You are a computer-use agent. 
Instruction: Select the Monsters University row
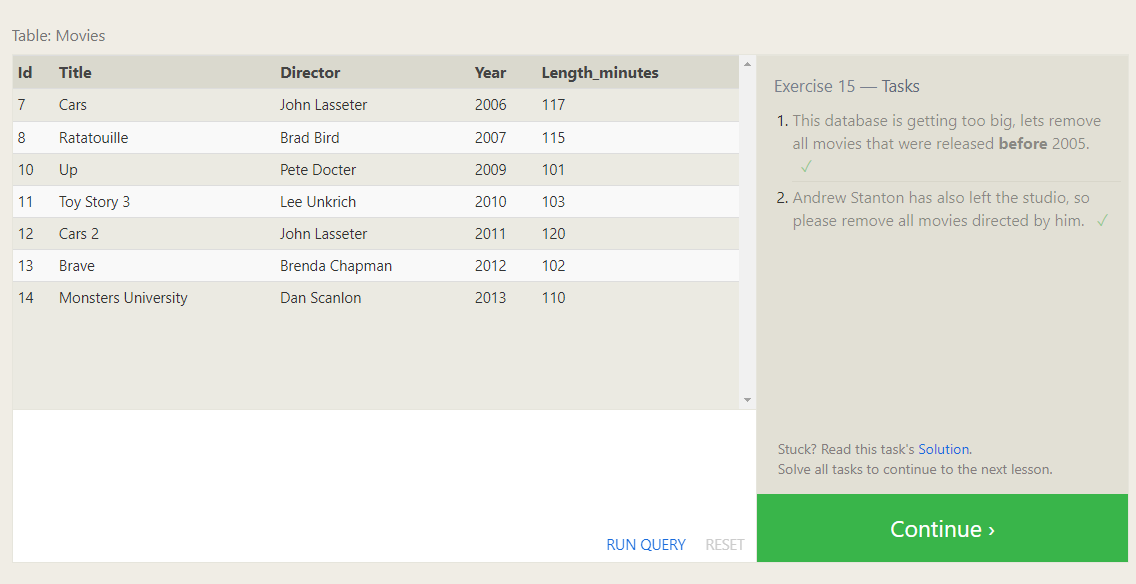375,298
